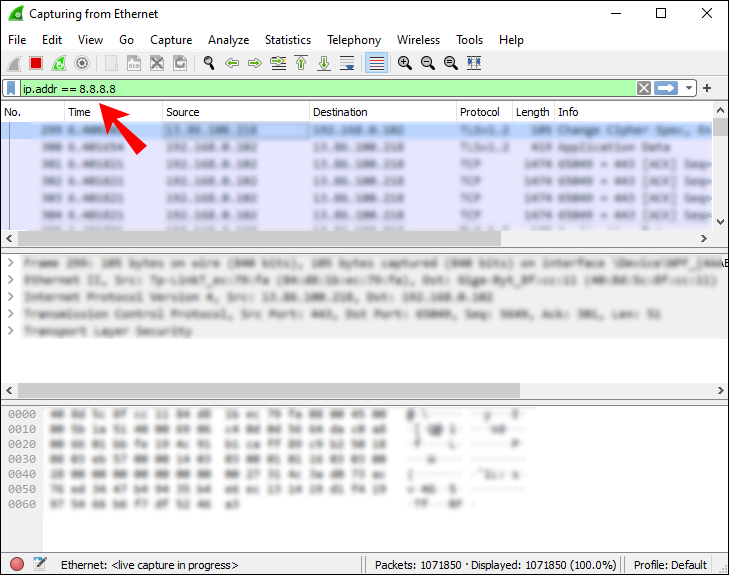Reload this capture file icon

pyautogui.click(x=180, y=63)
